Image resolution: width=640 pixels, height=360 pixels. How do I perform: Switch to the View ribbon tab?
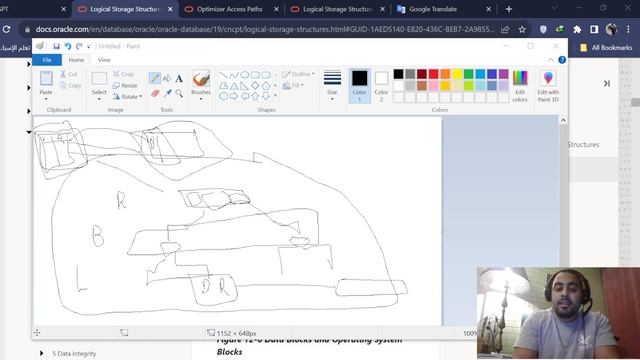pos(104,60)
